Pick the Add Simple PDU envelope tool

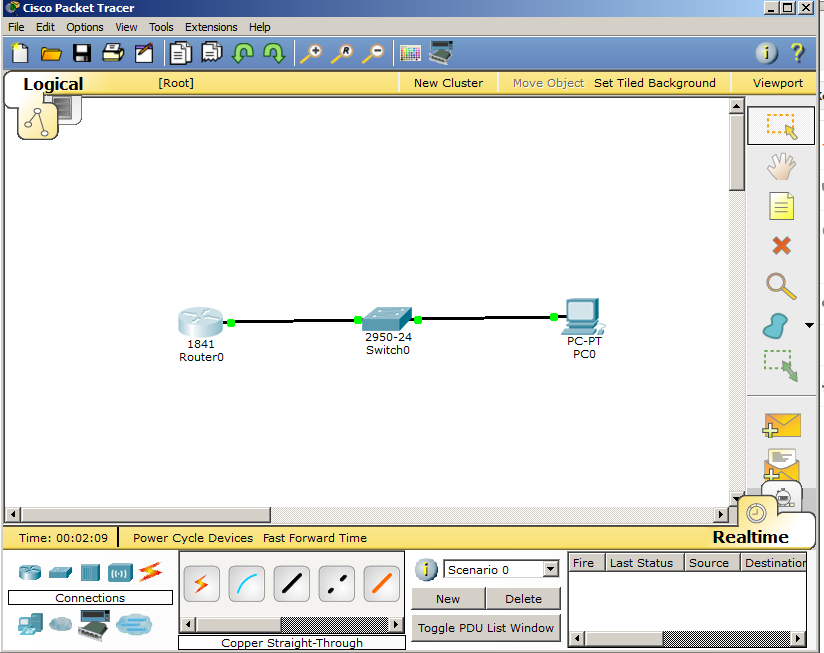pos(781,425)
